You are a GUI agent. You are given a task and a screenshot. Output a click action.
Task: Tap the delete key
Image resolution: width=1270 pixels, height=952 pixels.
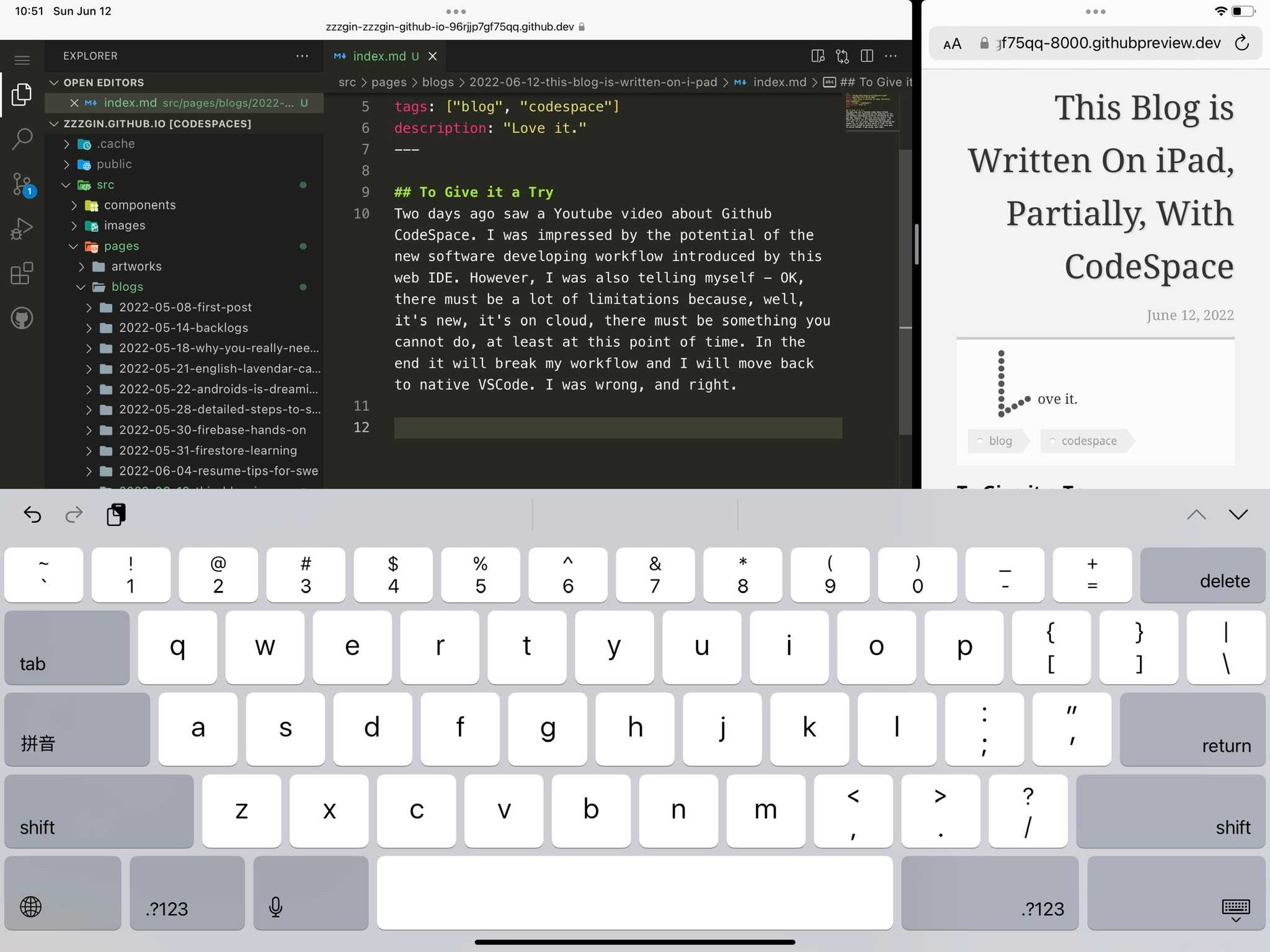click(1203, 575)
